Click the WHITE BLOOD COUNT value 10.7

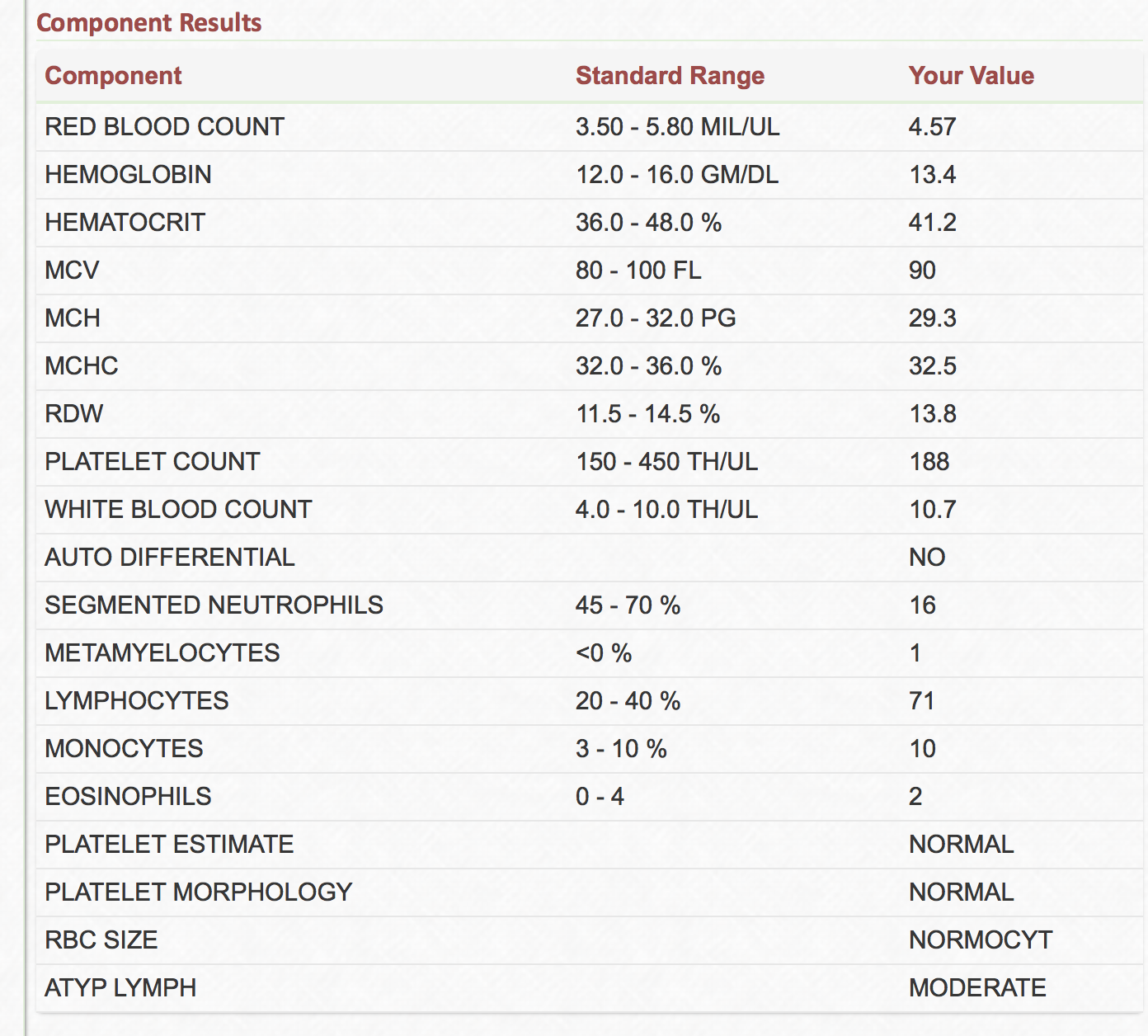932,510
